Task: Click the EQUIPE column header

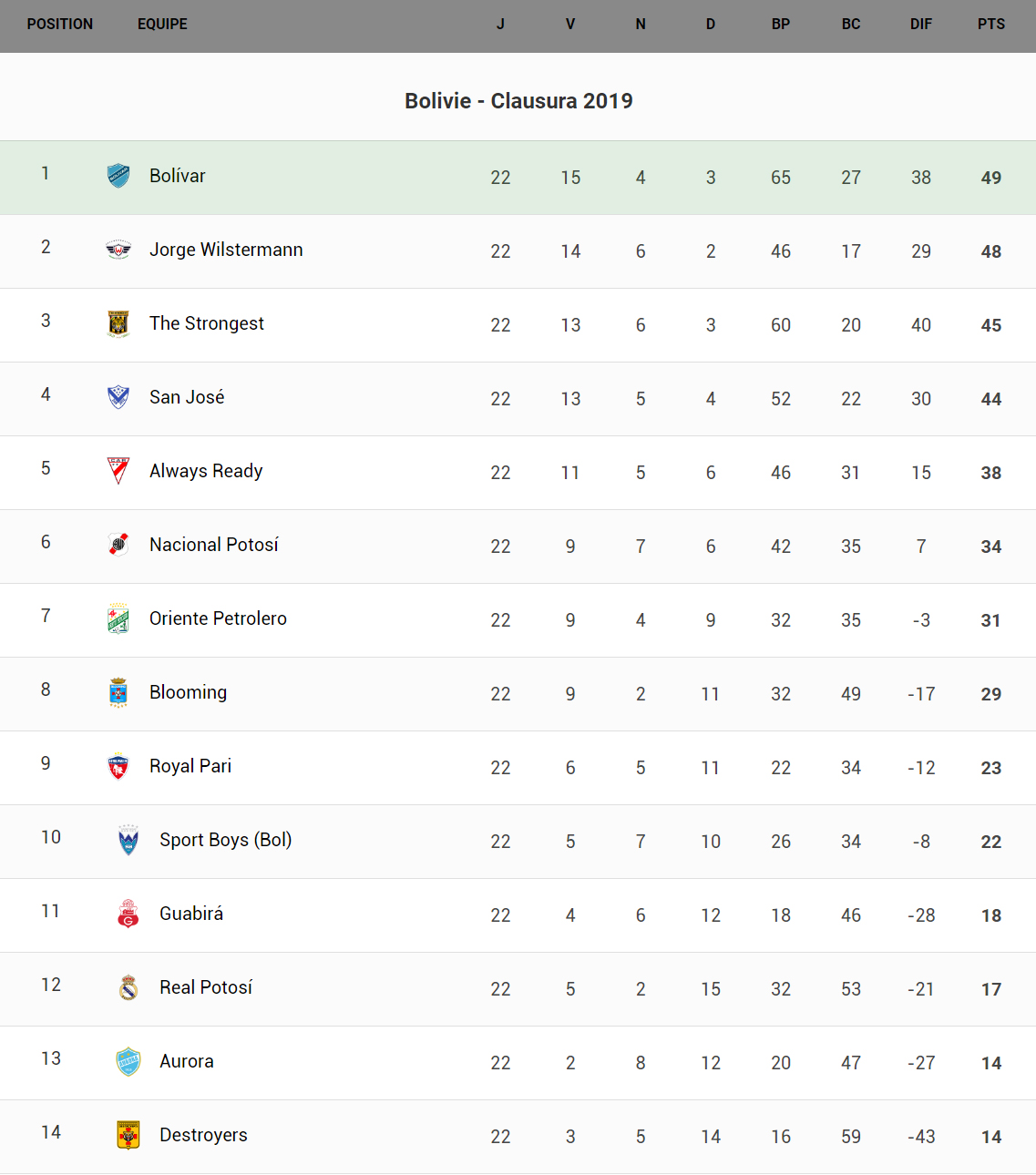Action: coord(162,25)
